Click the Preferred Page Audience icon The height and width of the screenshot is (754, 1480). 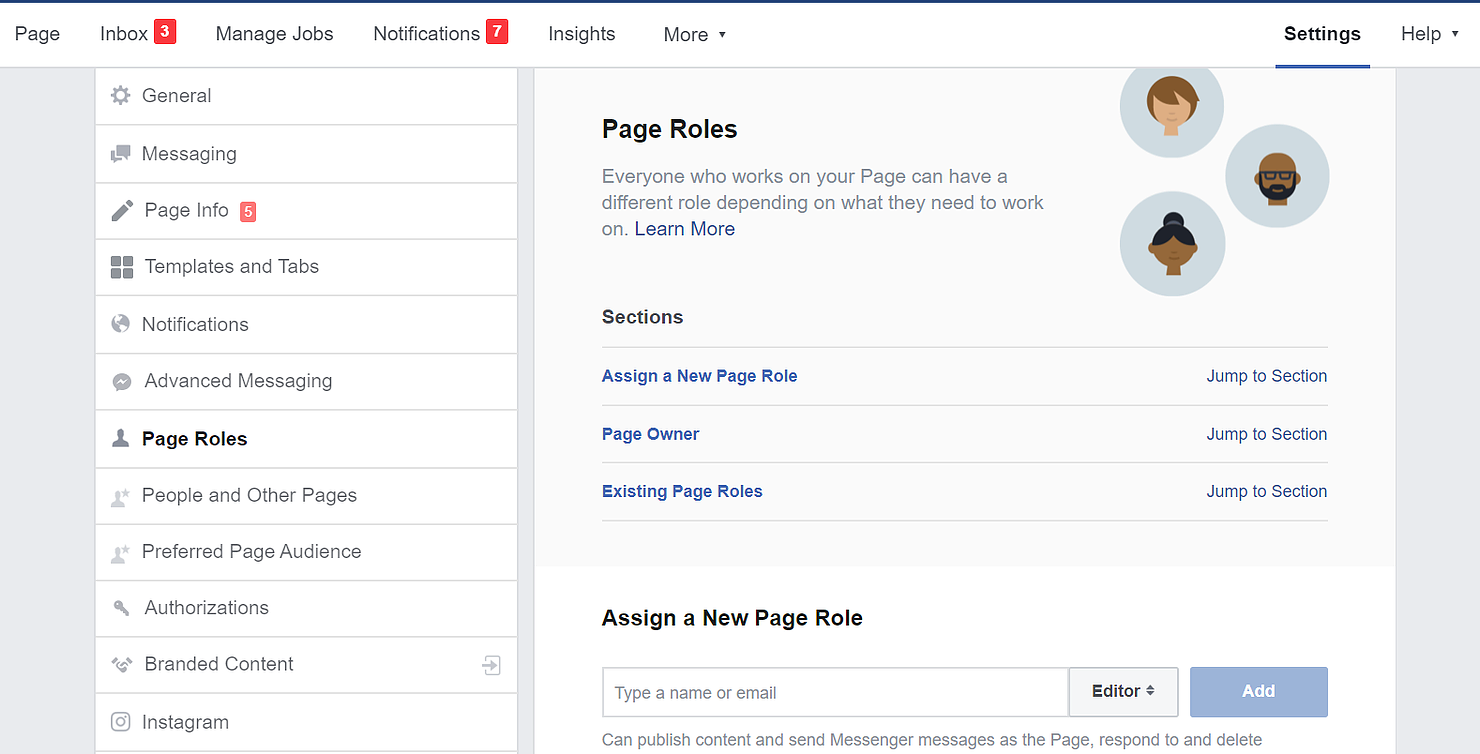point(120,552)
